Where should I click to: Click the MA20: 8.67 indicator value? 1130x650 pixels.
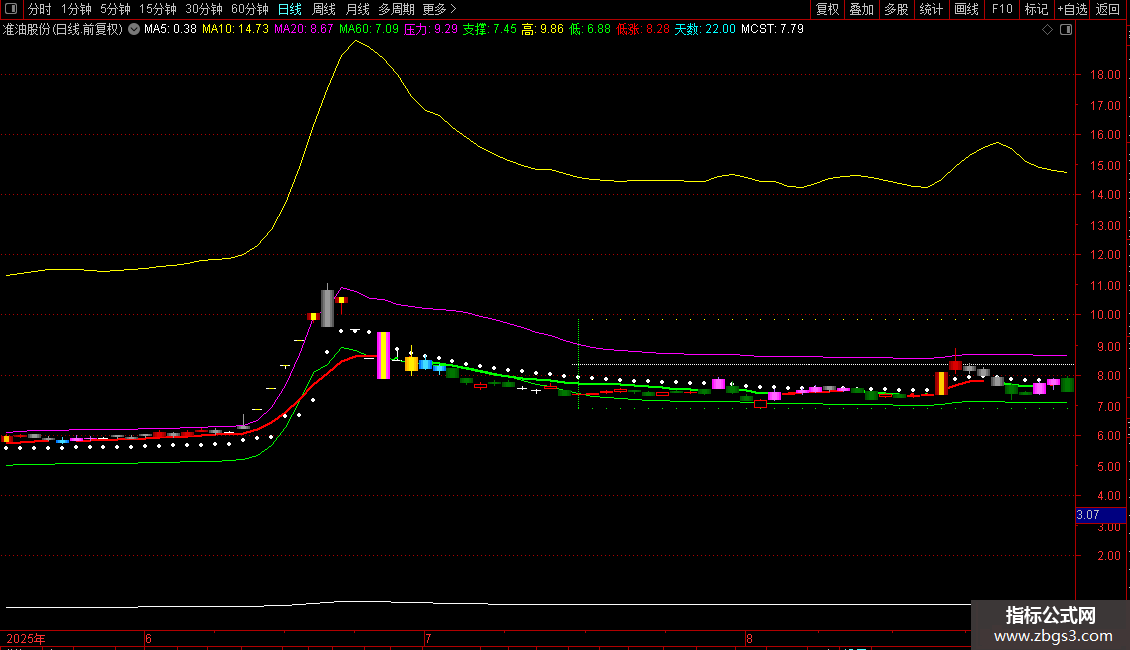click(303, 29)
